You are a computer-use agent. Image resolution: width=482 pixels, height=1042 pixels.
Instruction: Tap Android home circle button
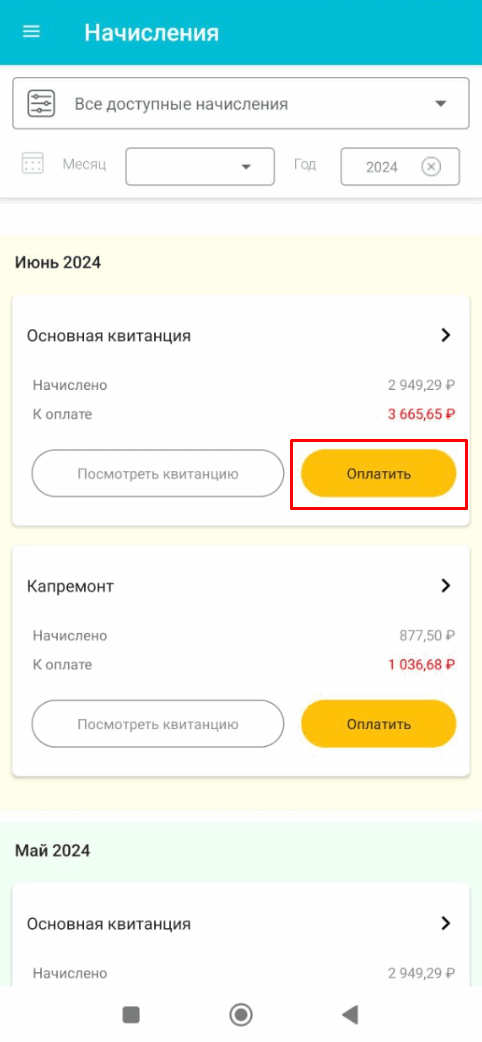coord(241,1014)
